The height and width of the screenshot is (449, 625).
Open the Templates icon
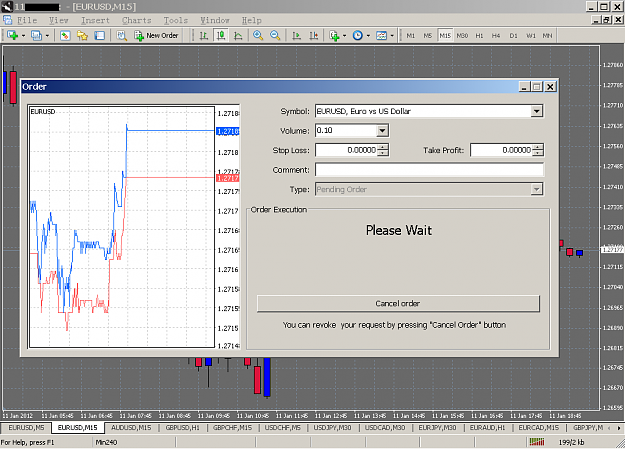pyautogui.click(x=381, y=35)
